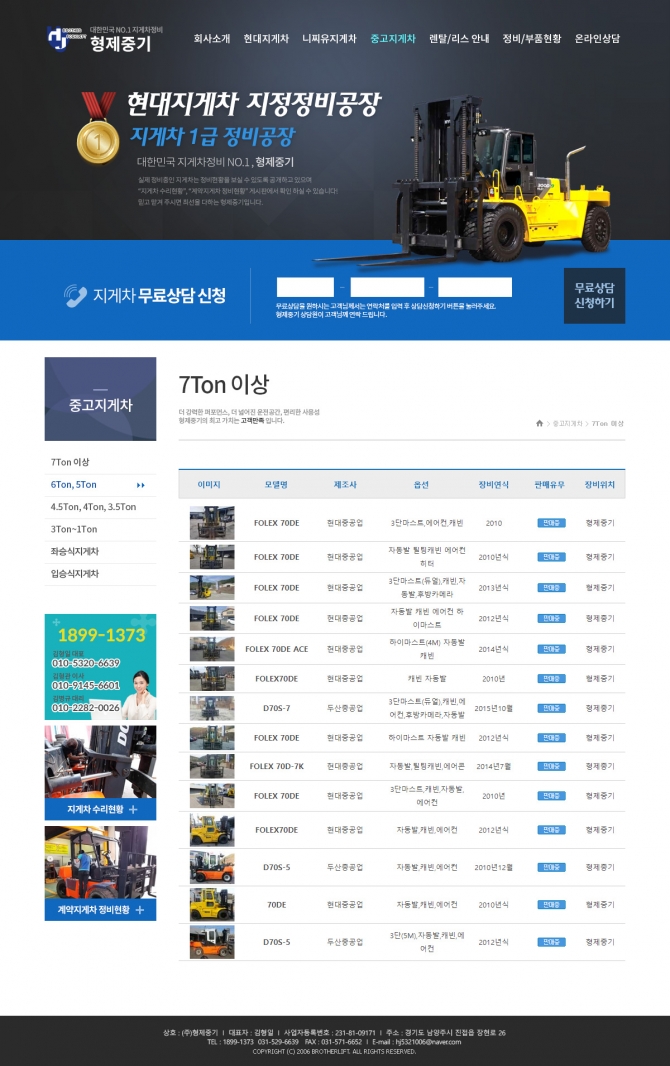Click the 이미지 column header
Image resolution: width=670 pixels, height=1066 pixels.
[x=209, y=485]
